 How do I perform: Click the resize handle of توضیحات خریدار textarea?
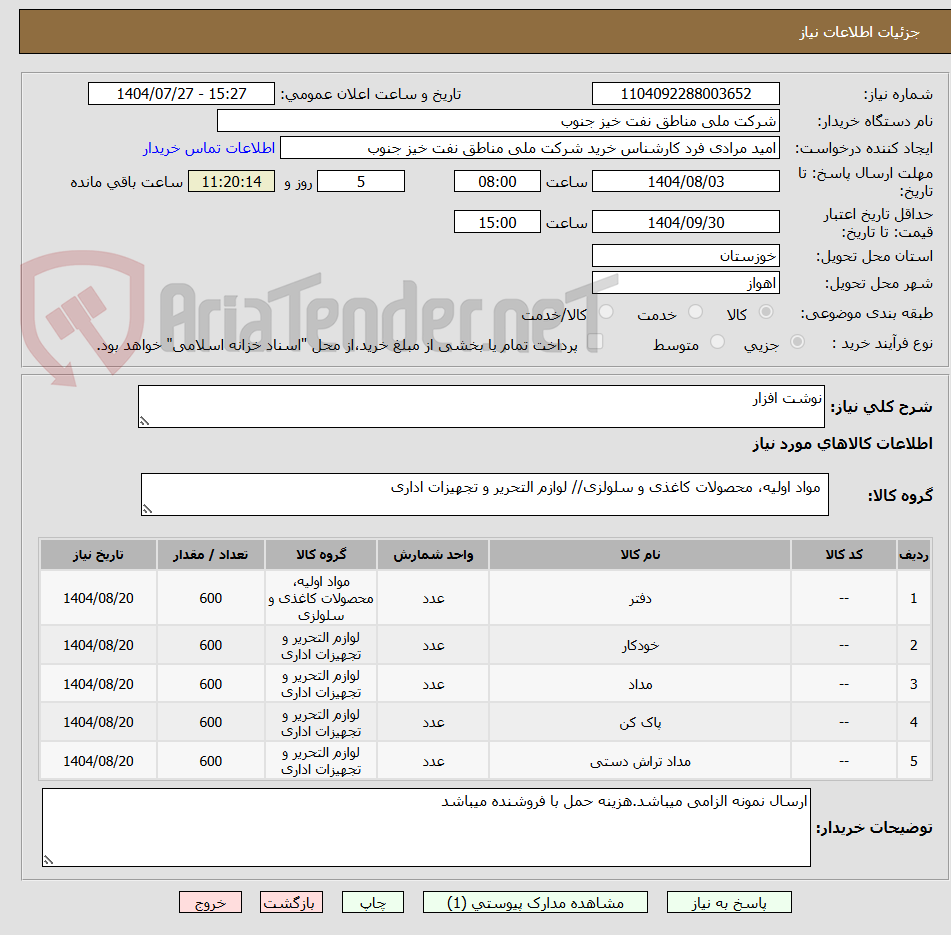click(49, 859)
